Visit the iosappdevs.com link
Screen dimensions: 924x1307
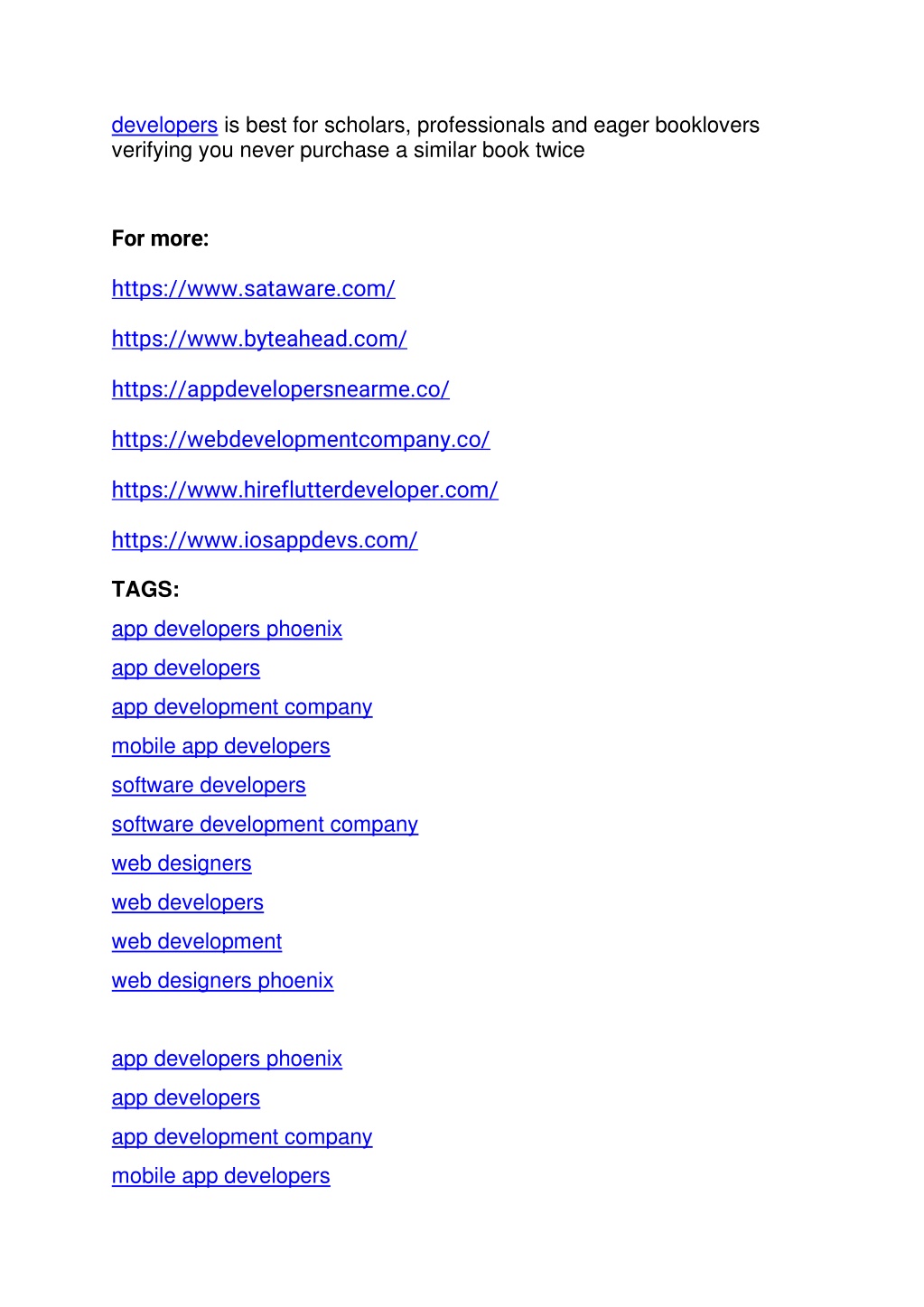tap(265, 540)
